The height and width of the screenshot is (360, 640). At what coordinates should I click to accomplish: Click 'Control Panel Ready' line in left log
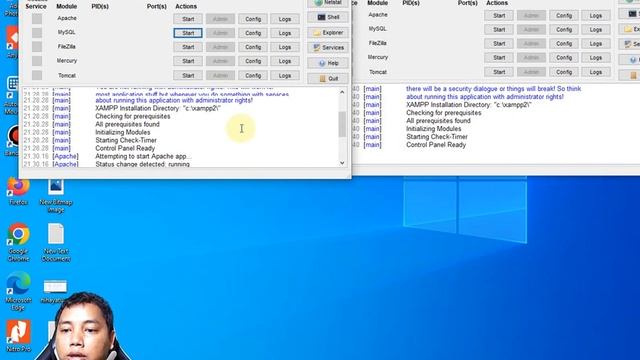point(125,148)
